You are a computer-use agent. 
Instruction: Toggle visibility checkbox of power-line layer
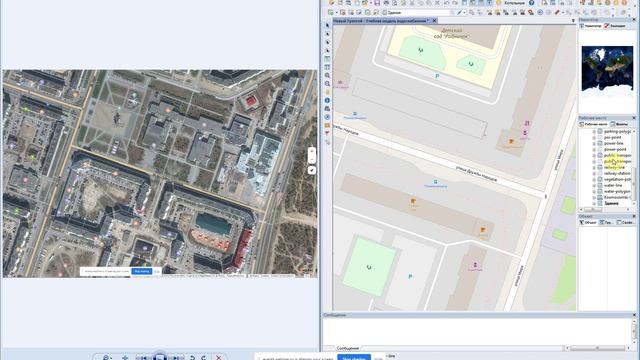point(600,144)
